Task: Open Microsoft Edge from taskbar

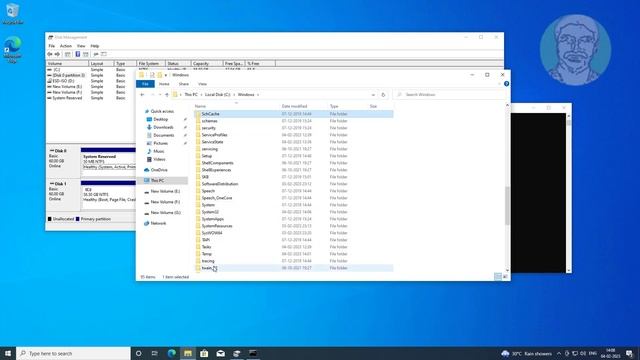Action: 171,353
